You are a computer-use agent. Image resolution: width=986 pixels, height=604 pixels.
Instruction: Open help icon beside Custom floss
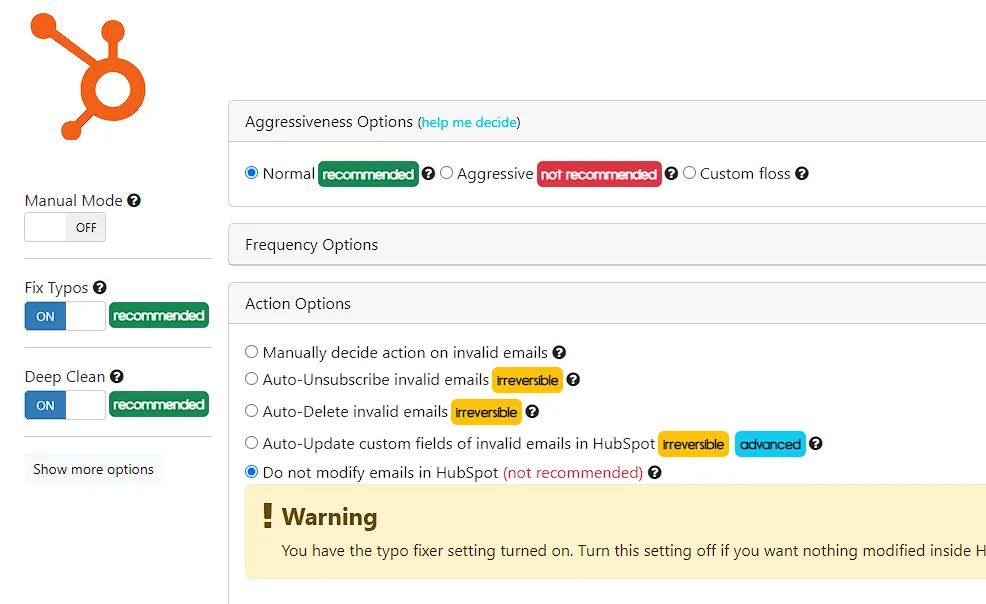(802, 173)
